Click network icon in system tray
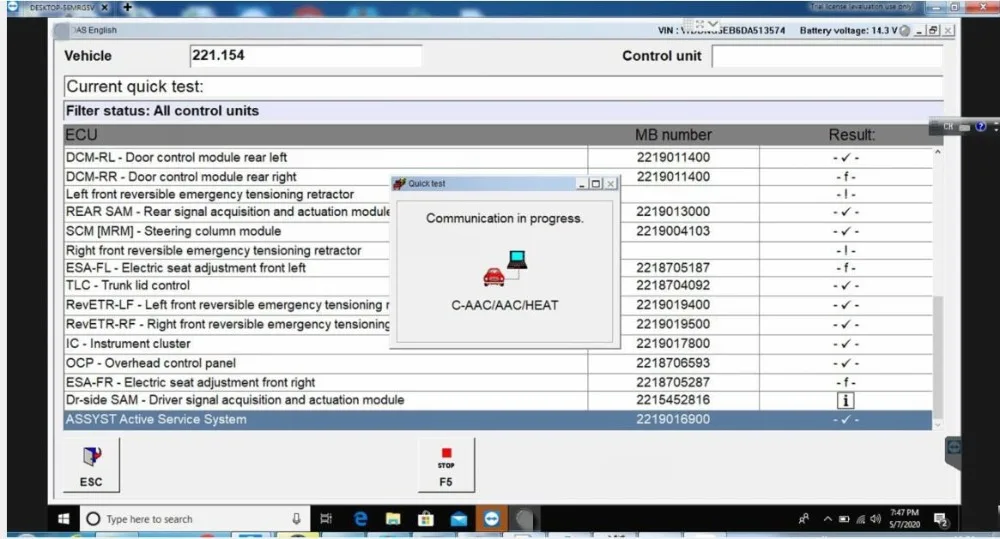Screen dimensions: 1000x539 point(860,519)
